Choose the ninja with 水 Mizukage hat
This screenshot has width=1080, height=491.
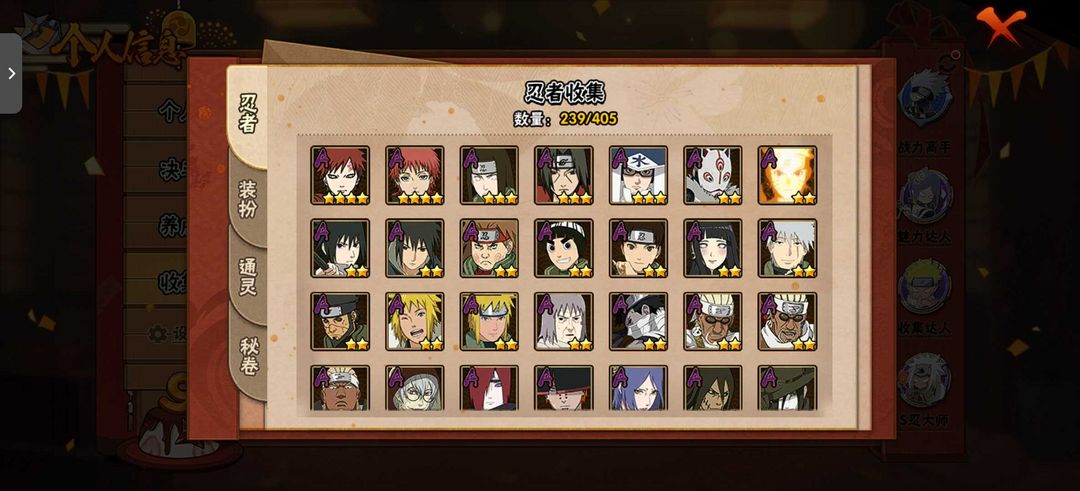(x=638, y=175)
